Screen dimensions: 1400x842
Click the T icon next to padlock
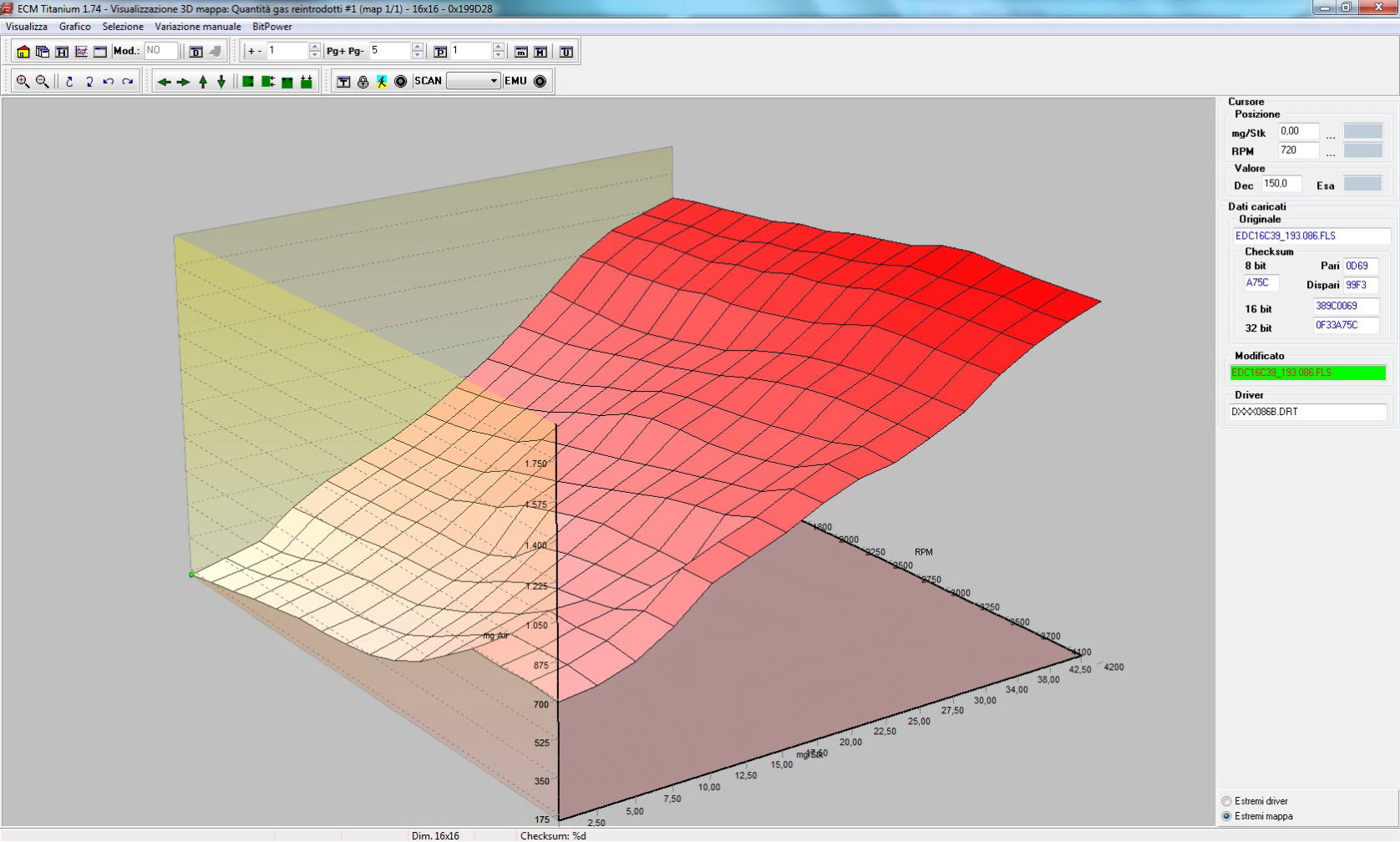pyautogui.click(x=343, y=82)
